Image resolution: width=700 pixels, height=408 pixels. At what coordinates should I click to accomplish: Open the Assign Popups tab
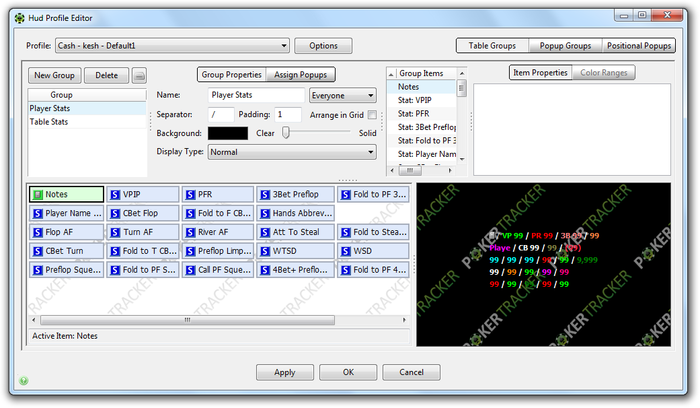pos(300,75)
